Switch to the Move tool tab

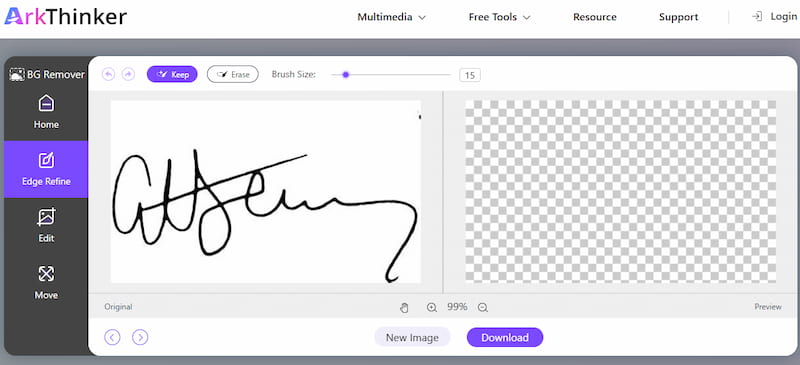(x=46, y=282)
